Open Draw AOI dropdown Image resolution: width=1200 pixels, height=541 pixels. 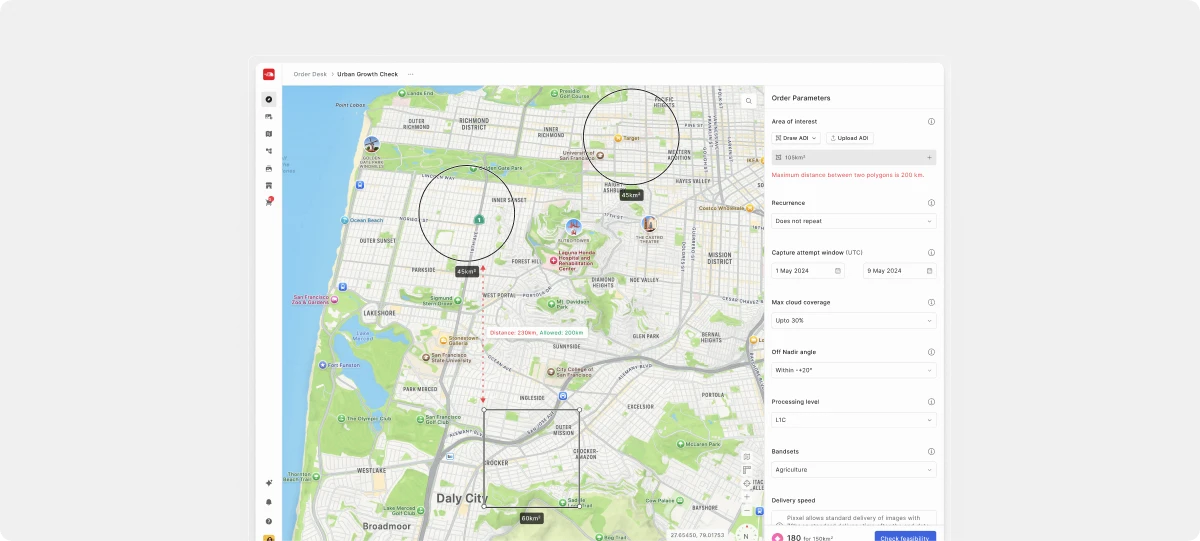tap(797, 138)
